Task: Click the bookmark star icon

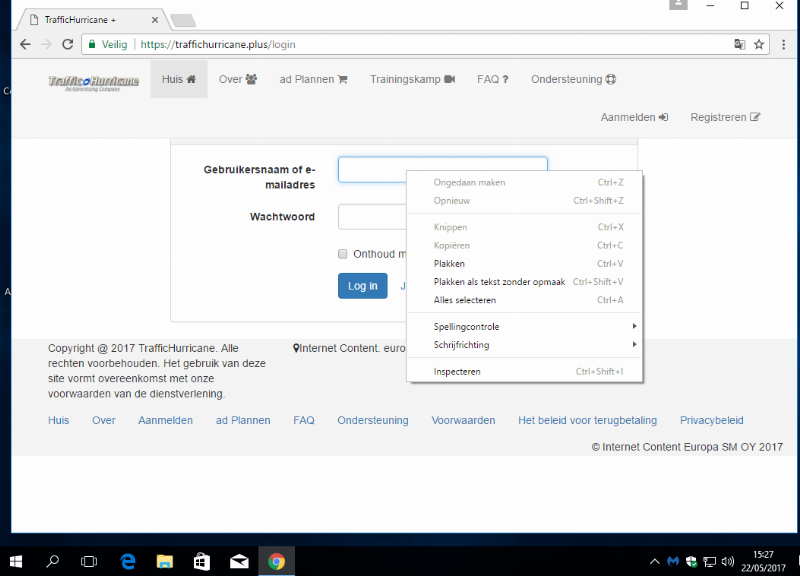Action: 759,44
